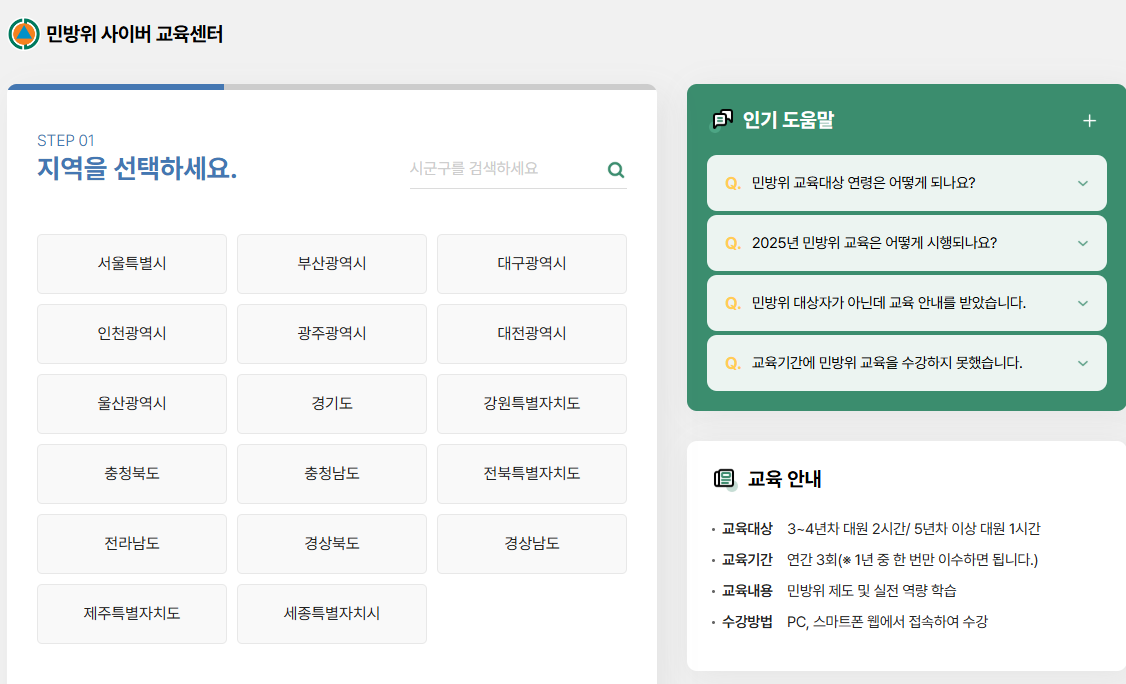The height and width of the screenshot is (684, 1126).
Task: Expand the FAQ about 민방위 교육대상 연령
Action: [906, 183]
